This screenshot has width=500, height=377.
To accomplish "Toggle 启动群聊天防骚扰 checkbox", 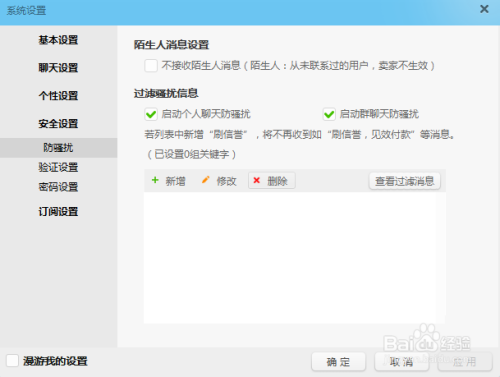I will pos(329,114).
